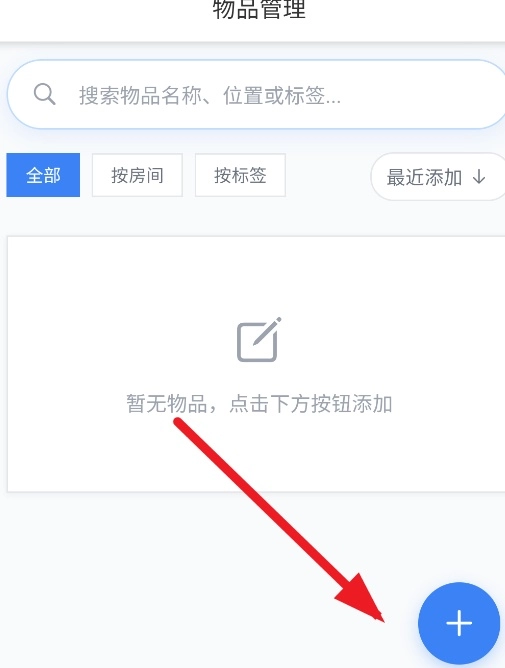505x668 pixels.
Task: Select the 全部 filter tab
Action: point(43,175)
